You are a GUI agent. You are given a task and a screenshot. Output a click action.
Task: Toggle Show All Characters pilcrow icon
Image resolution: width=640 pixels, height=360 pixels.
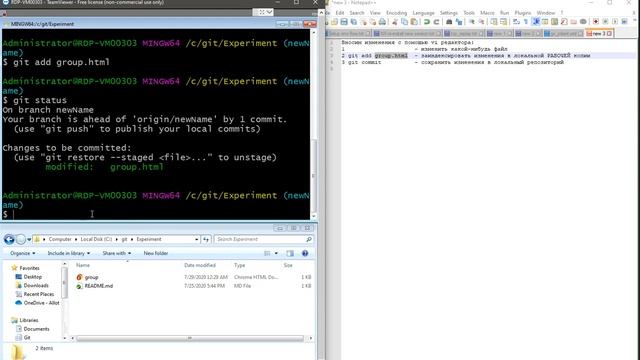pos(525,22)
